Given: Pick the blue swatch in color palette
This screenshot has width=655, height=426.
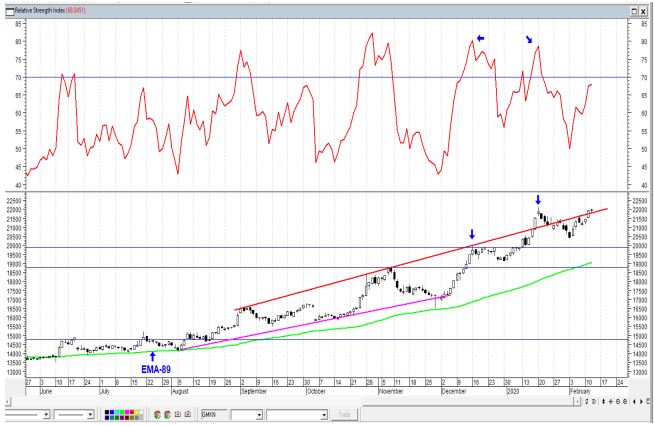Looking at the screenshot, I should (x=112, y=412).
